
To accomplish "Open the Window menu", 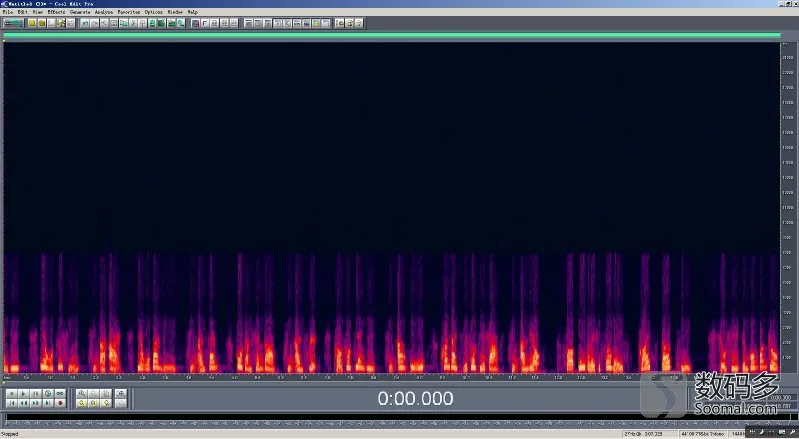I will 175,12.
